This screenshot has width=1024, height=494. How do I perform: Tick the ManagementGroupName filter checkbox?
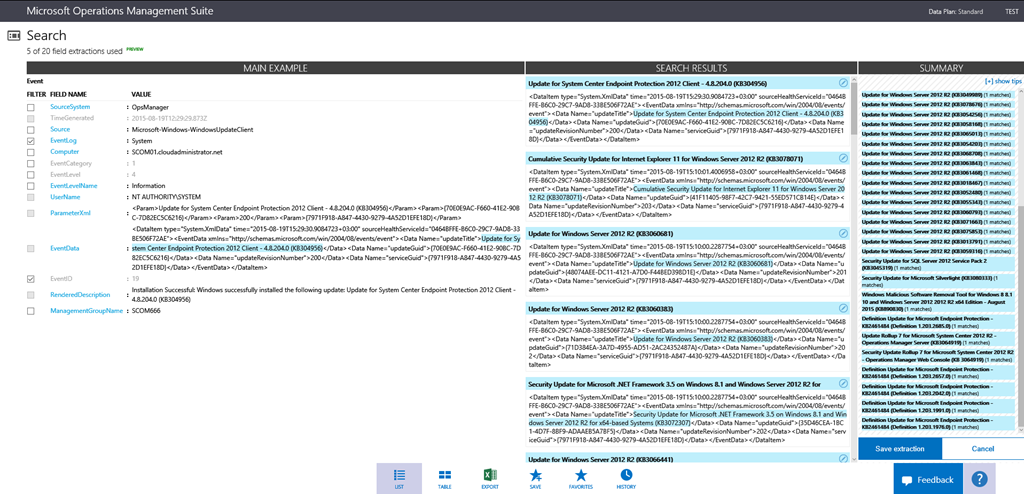coord(31,311)
